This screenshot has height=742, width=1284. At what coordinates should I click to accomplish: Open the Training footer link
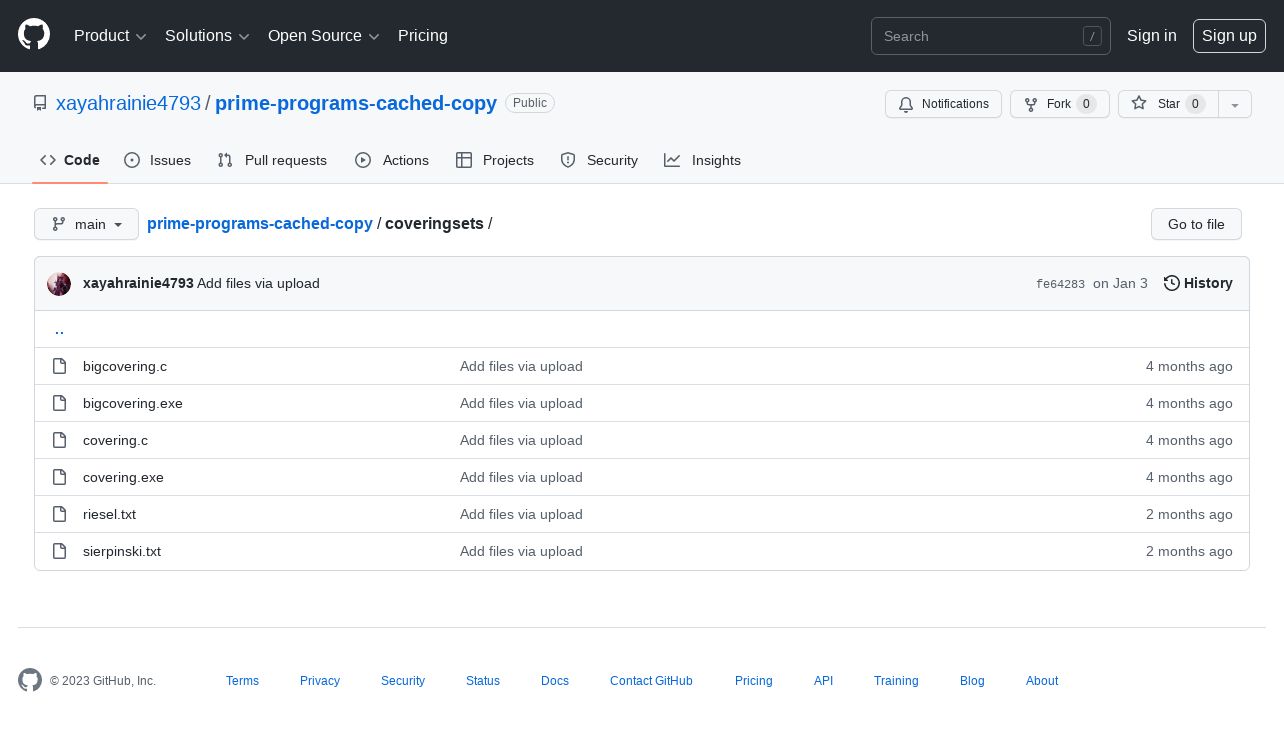point(896,681)
